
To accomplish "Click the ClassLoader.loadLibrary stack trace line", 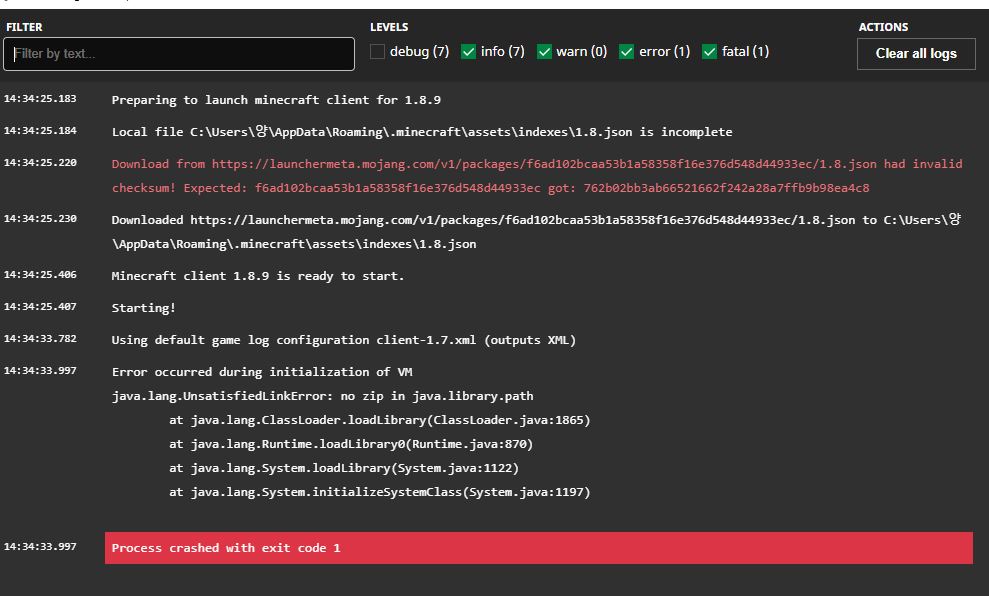I will [x=379, y=420].
